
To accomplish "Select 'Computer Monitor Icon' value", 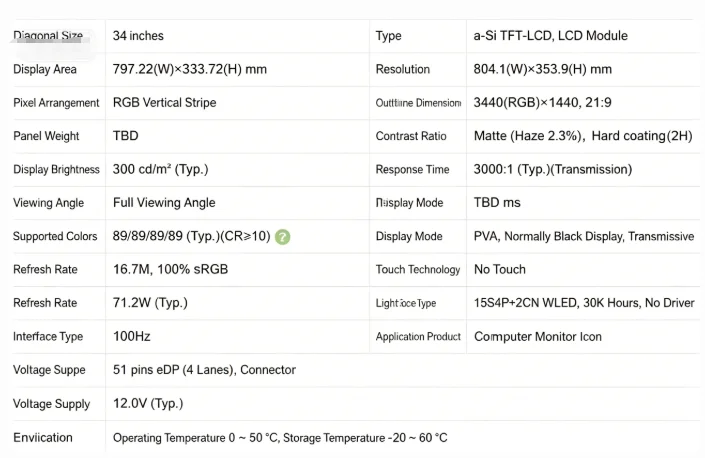I will (x=538, y=337).
